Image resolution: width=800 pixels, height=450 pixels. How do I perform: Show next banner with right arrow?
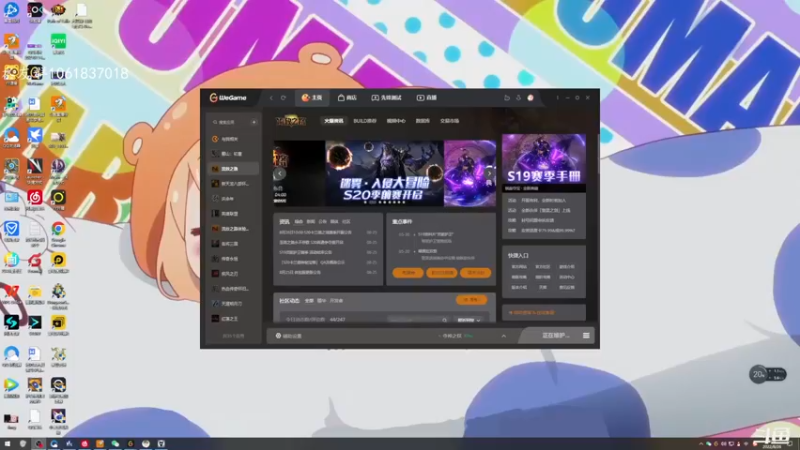[489, 173]
